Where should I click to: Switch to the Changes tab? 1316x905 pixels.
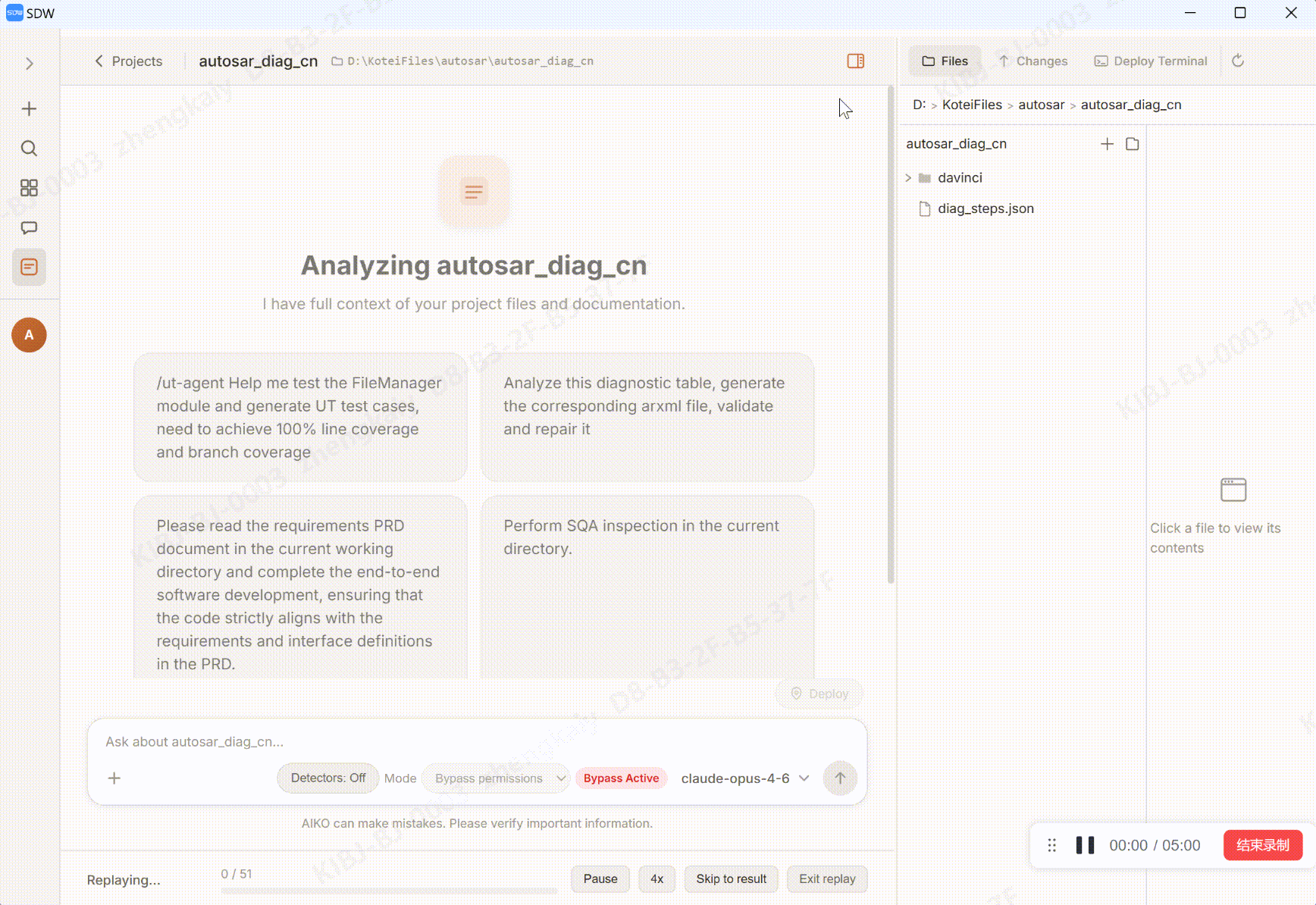coord(1032,61)
